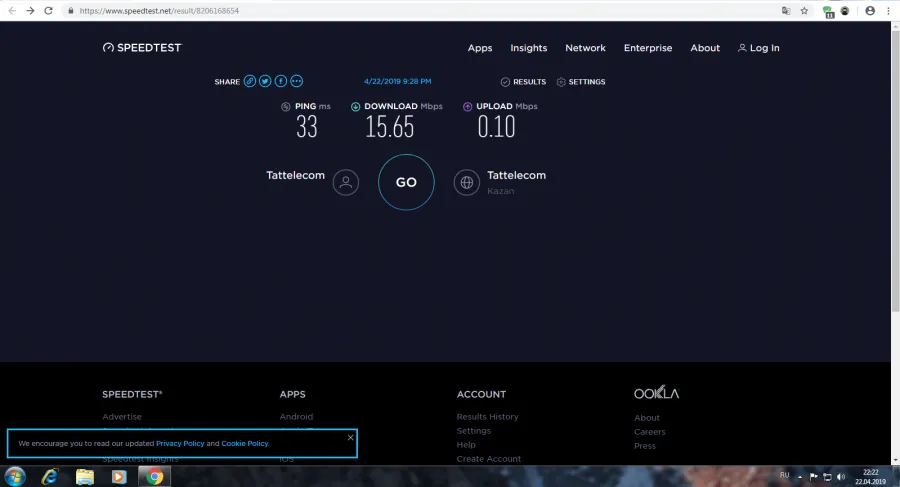Image resolution: width=900 pixels, height=487 pixels.
Task: Click the Privacy Policy link
Action: 180,443
